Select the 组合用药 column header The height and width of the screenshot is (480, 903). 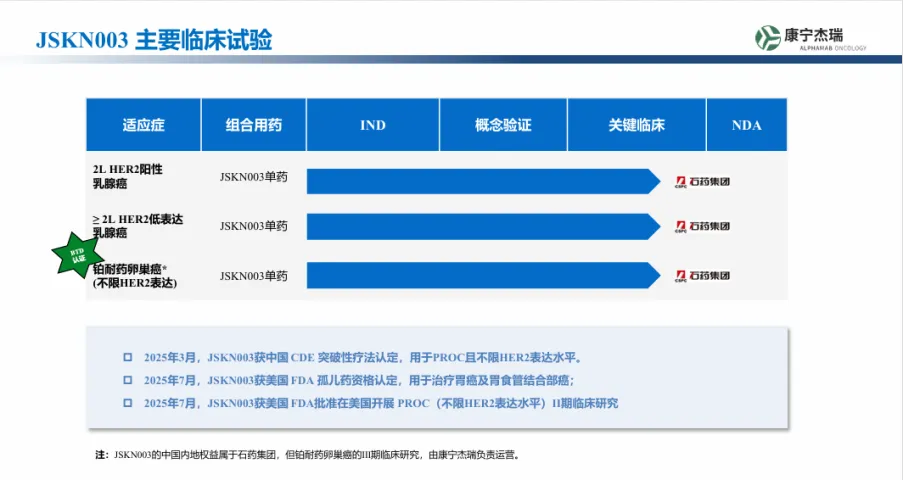tap(254, 125)
